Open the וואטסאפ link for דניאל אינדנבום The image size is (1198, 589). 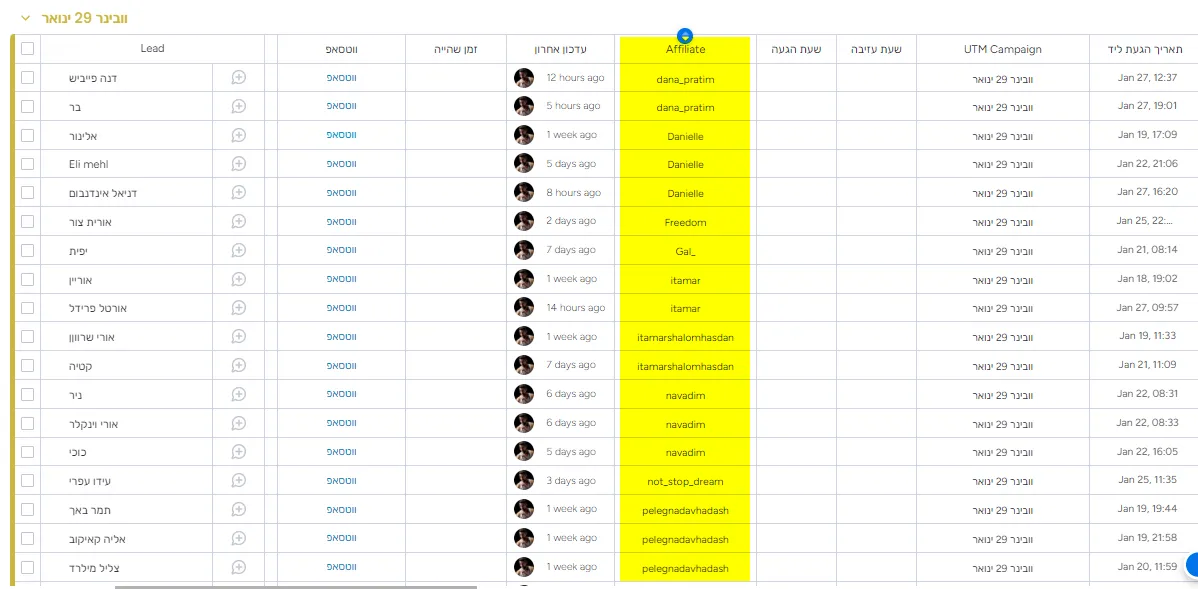tap(340, 193)
